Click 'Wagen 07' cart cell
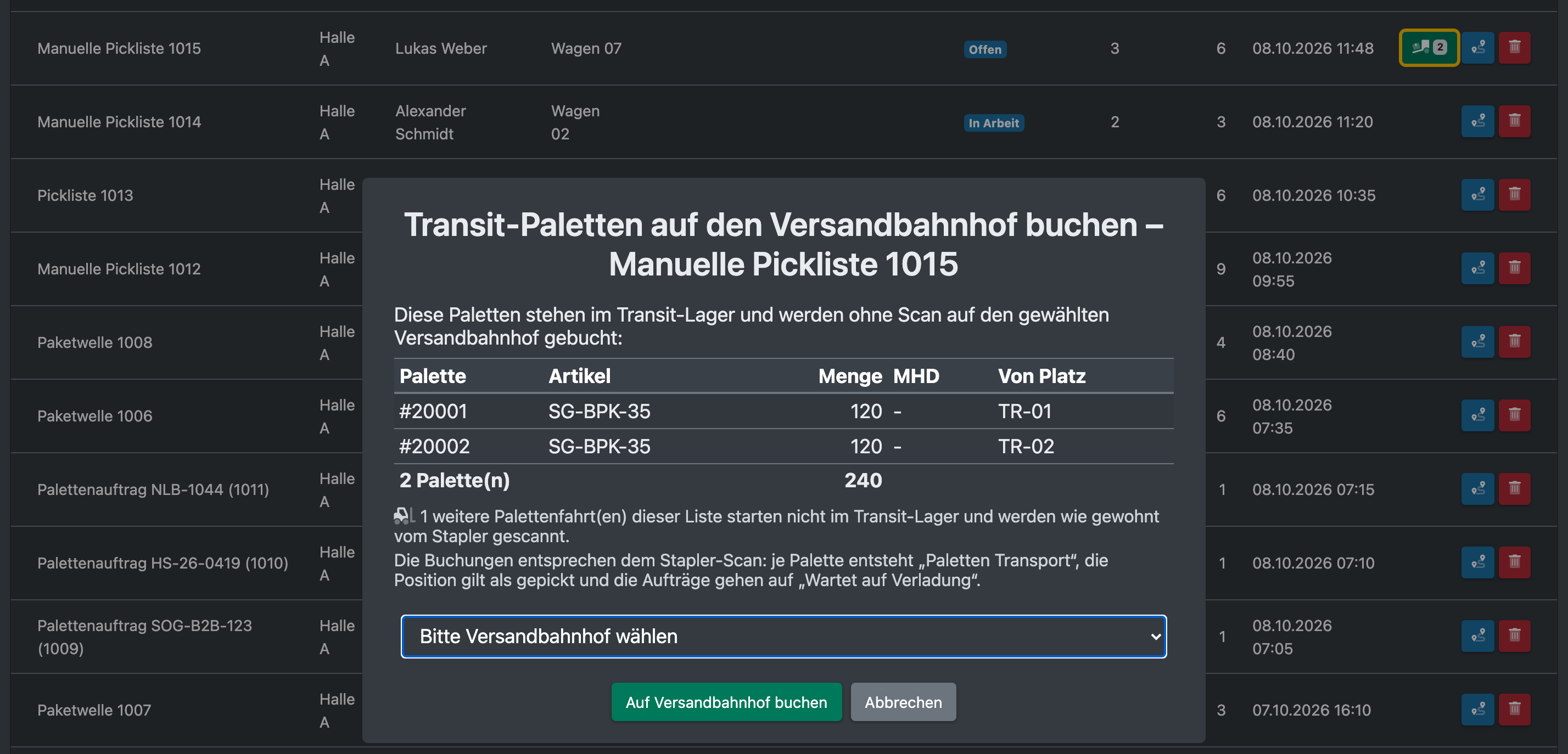Viewport: 1568px width, 754px height. pos(586,48)
